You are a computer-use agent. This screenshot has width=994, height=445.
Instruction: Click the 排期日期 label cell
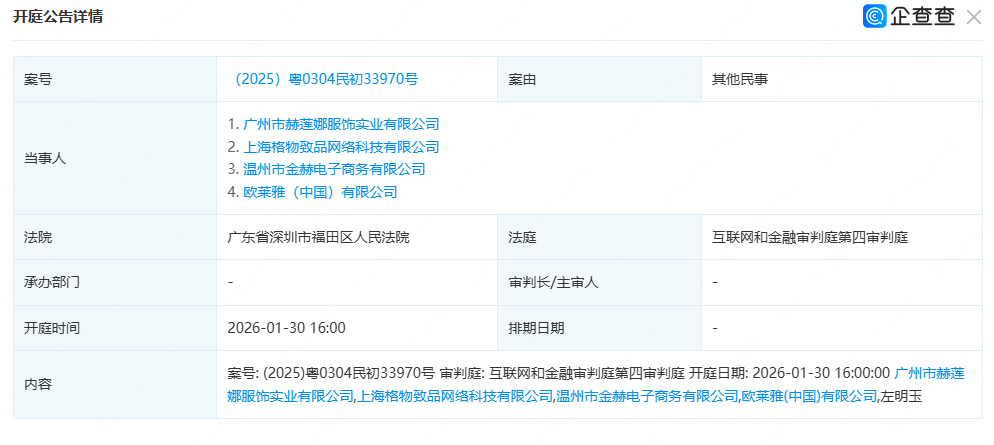pyautogui.click(x=536, y=328)
